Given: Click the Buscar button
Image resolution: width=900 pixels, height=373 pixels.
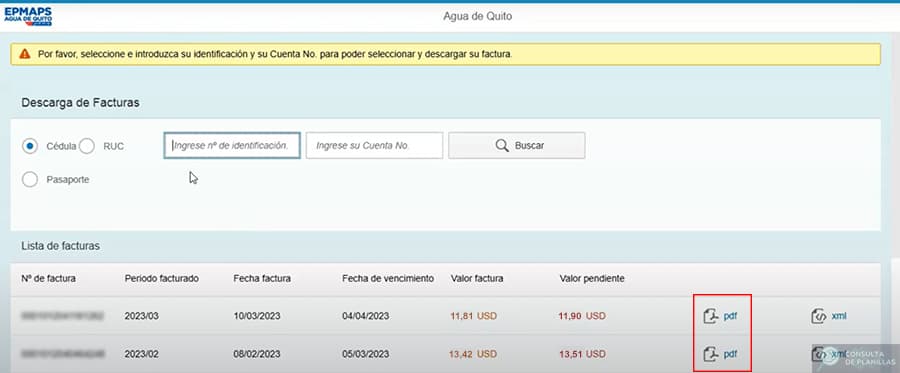Looking at the screenshot, I should 517,146.
